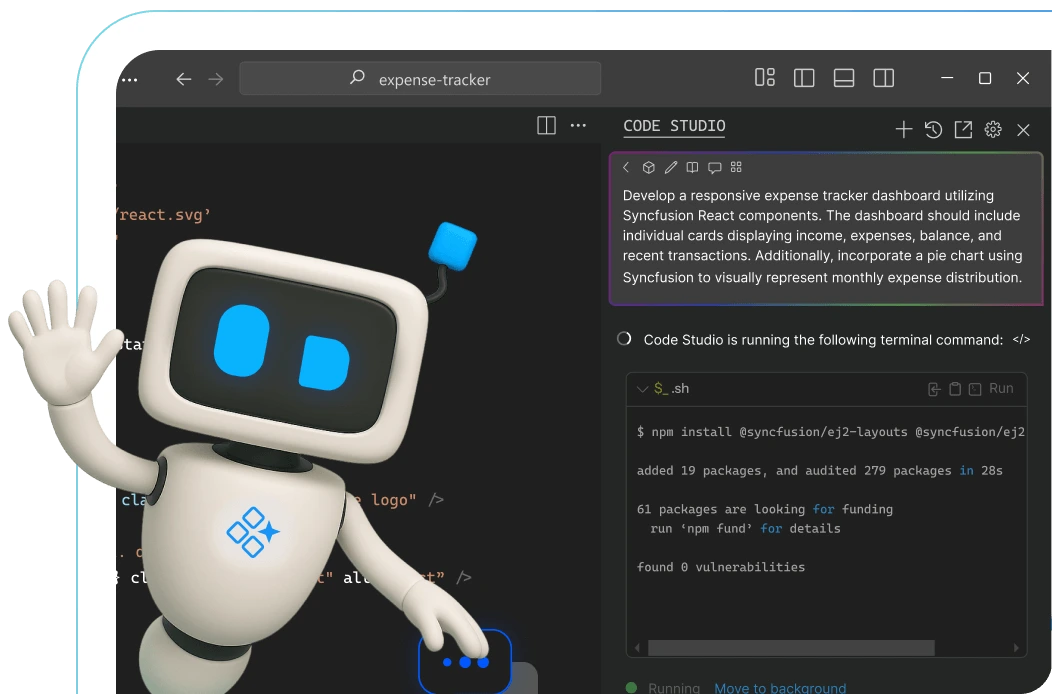Open chat history clock icon
Viewport: 1052px width, 694px height.
(x=933, y=130)
